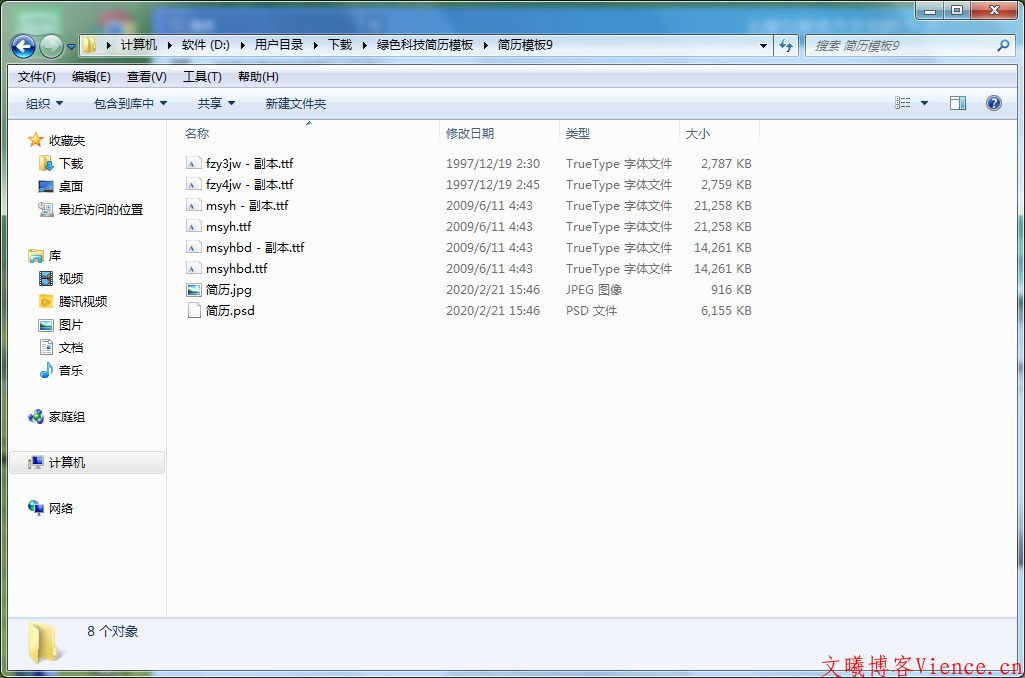1025x678 pixels.
Task: Expand the 组织 dropdown menu
Action: [x=44, y=103]
